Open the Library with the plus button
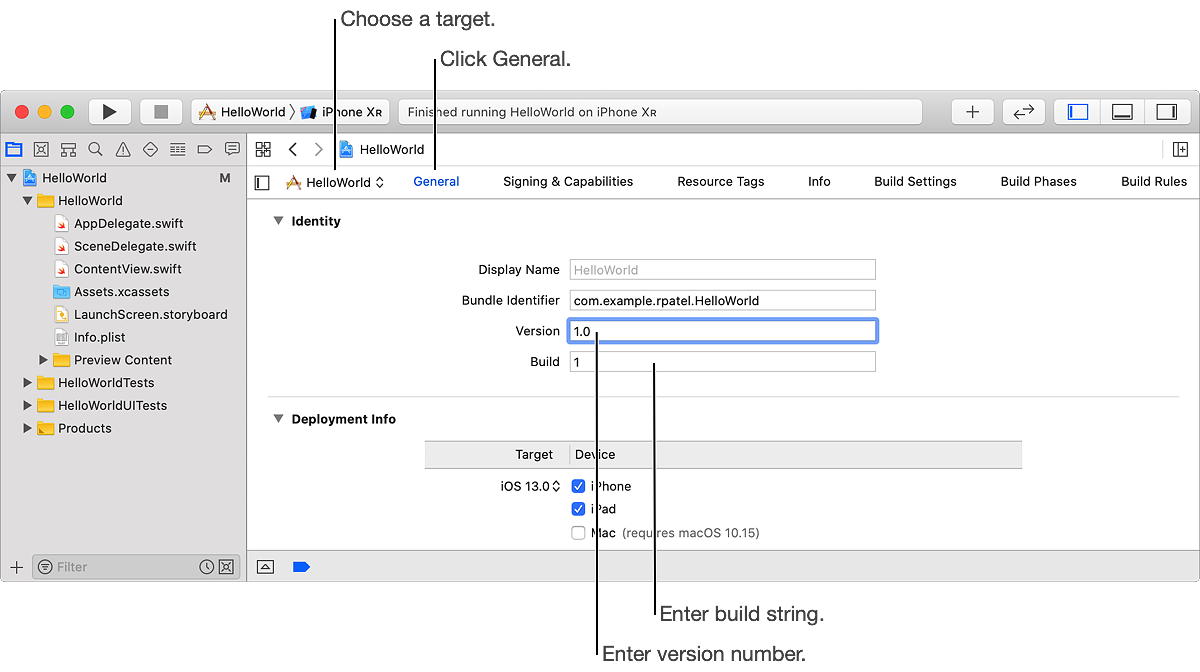 [972, 112]
